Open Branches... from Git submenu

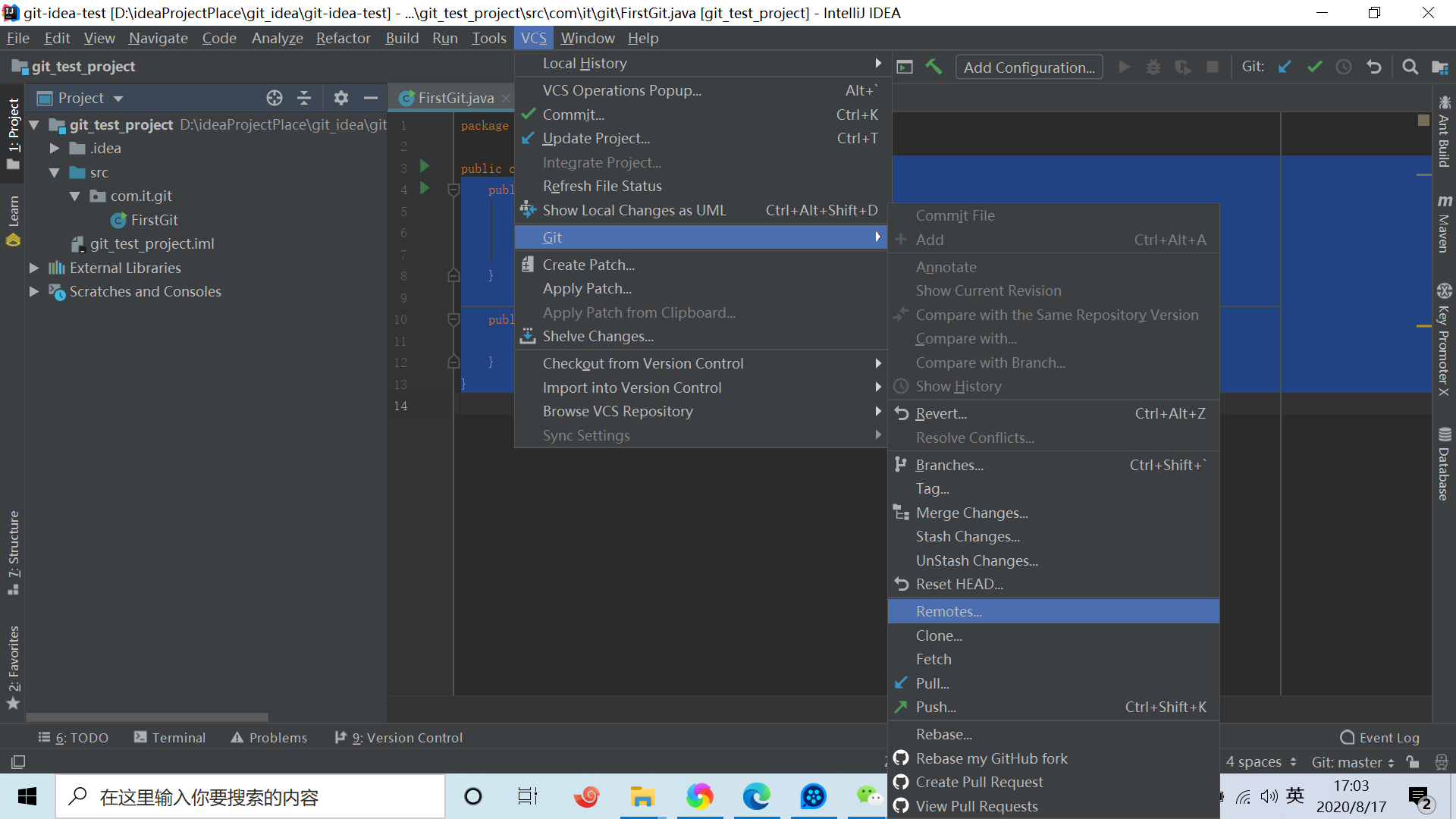pos(1053,465)
